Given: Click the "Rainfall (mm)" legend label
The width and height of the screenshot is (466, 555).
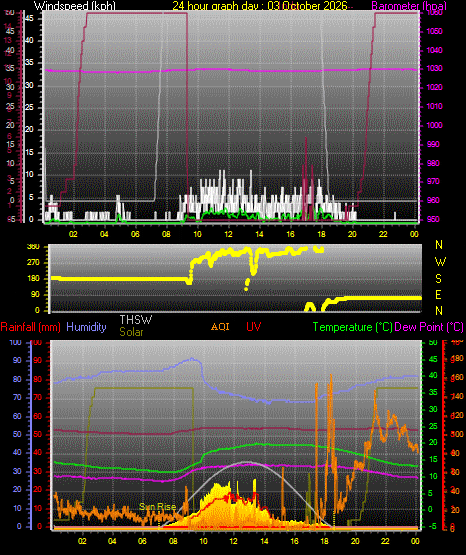Looking at the screenshot, I should tap(30, 327).
